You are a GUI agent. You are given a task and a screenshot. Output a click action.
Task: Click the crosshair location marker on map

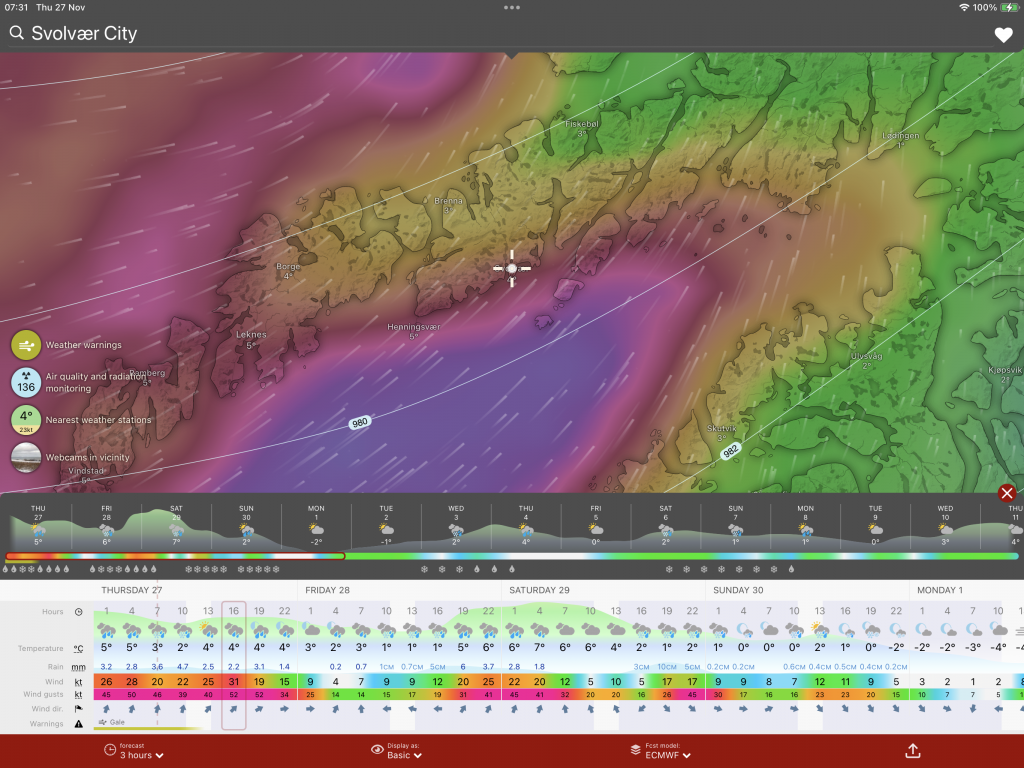pyautogui.click(x=512, y=268)
